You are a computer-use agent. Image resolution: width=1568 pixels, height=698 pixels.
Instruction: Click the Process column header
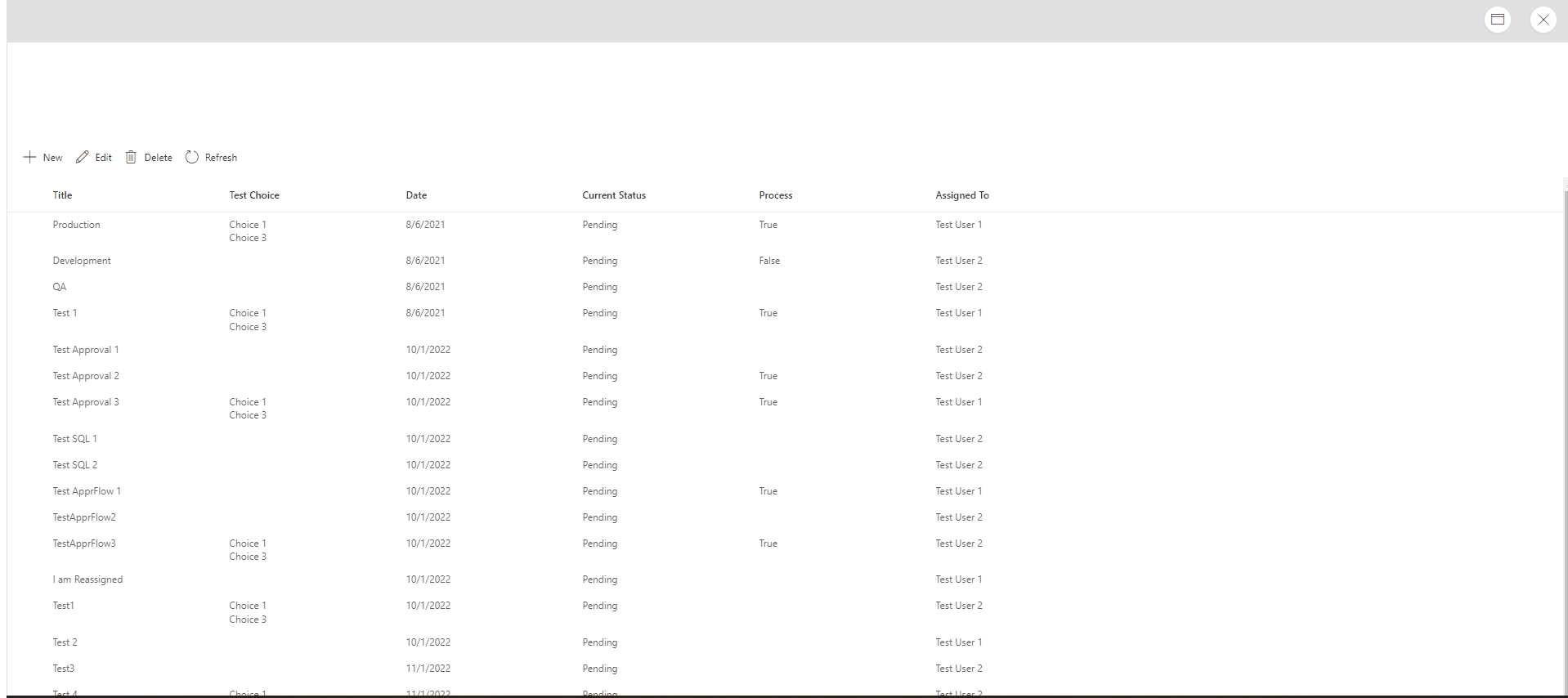click(776, 195)
